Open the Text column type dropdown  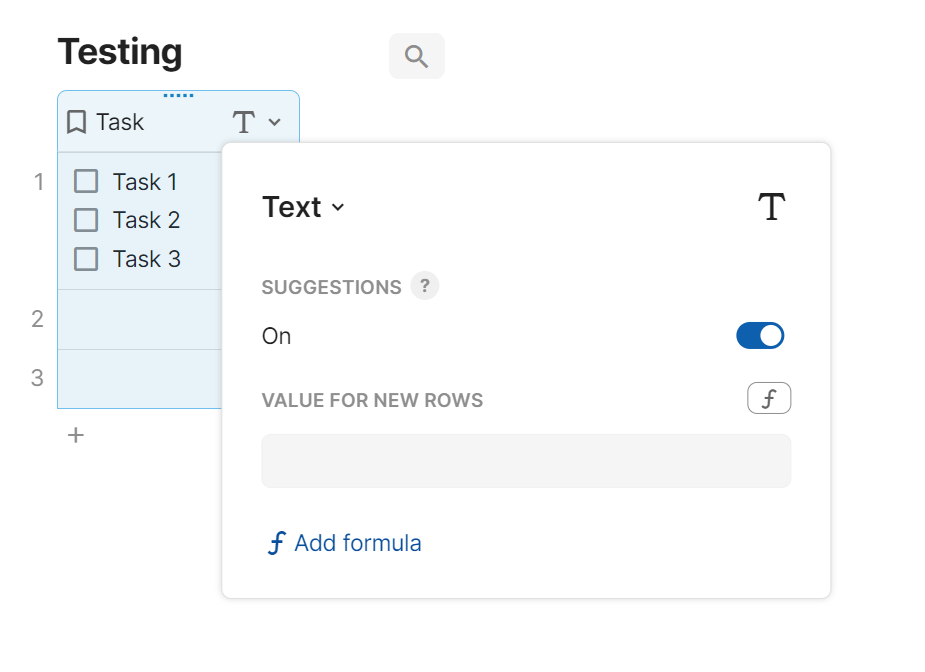tap(303, 208)
